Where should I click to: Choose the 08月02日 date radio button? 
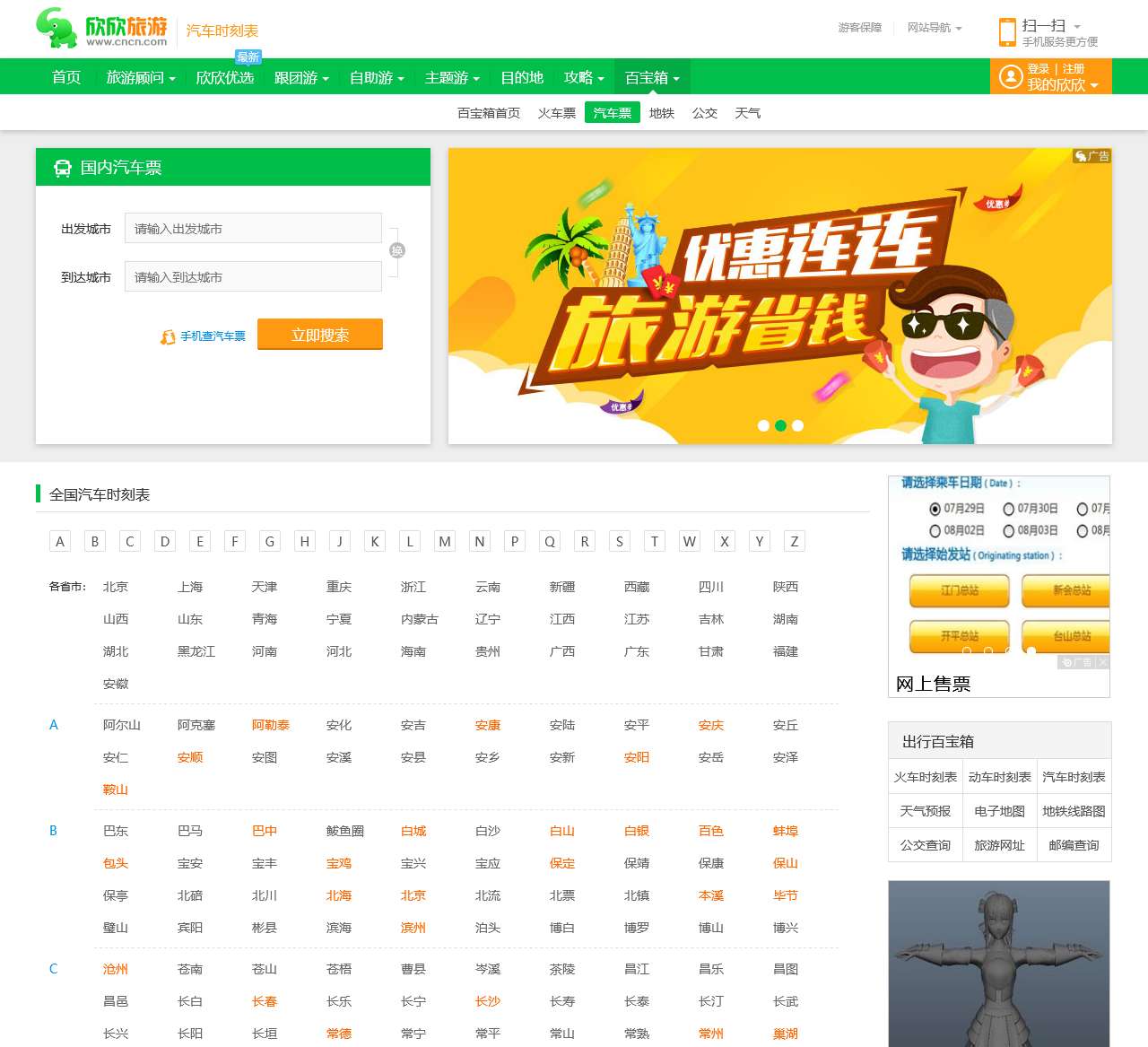click(x=935, y=530)
